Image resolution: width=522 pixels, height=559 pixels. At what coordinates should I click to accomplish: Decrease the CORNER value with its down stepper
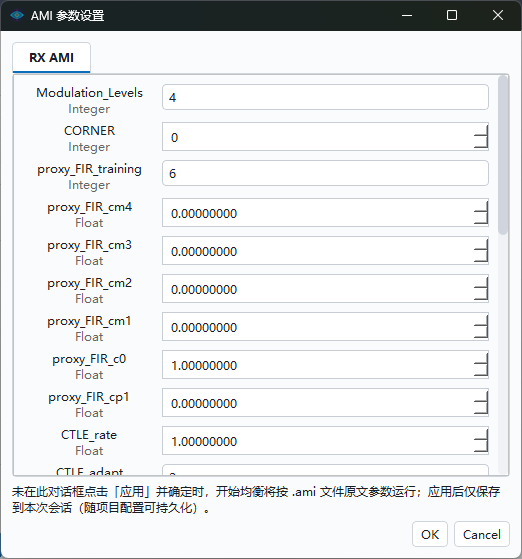pyautogui.click(x=481, y=143)
